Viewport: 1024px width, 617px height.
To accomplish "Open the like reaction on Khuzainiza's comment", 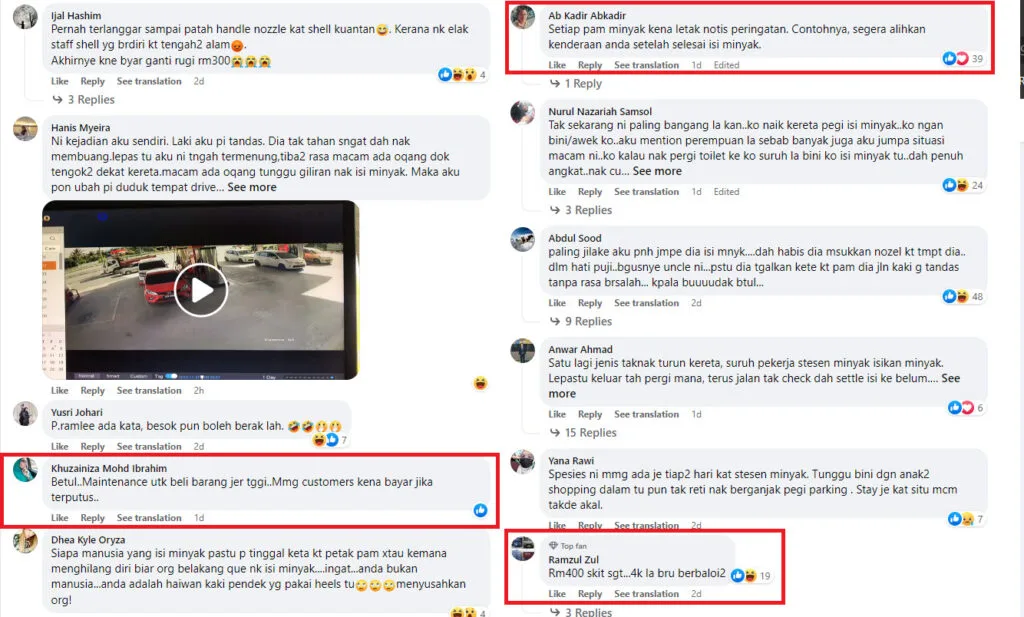I will [x=481, y=510].
